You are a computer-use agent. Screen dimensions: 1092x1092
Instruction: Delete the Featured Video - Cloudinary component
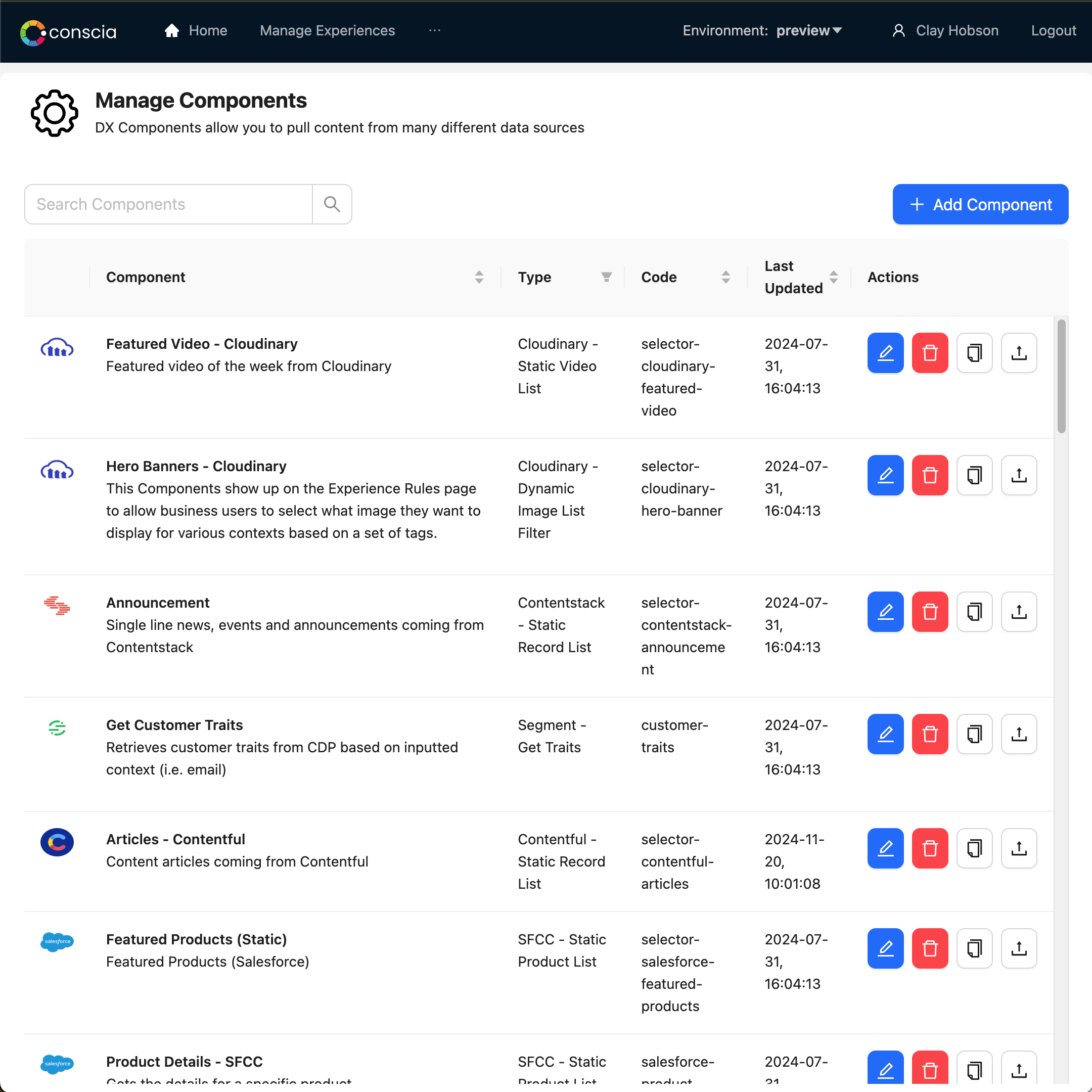(930, 353)
